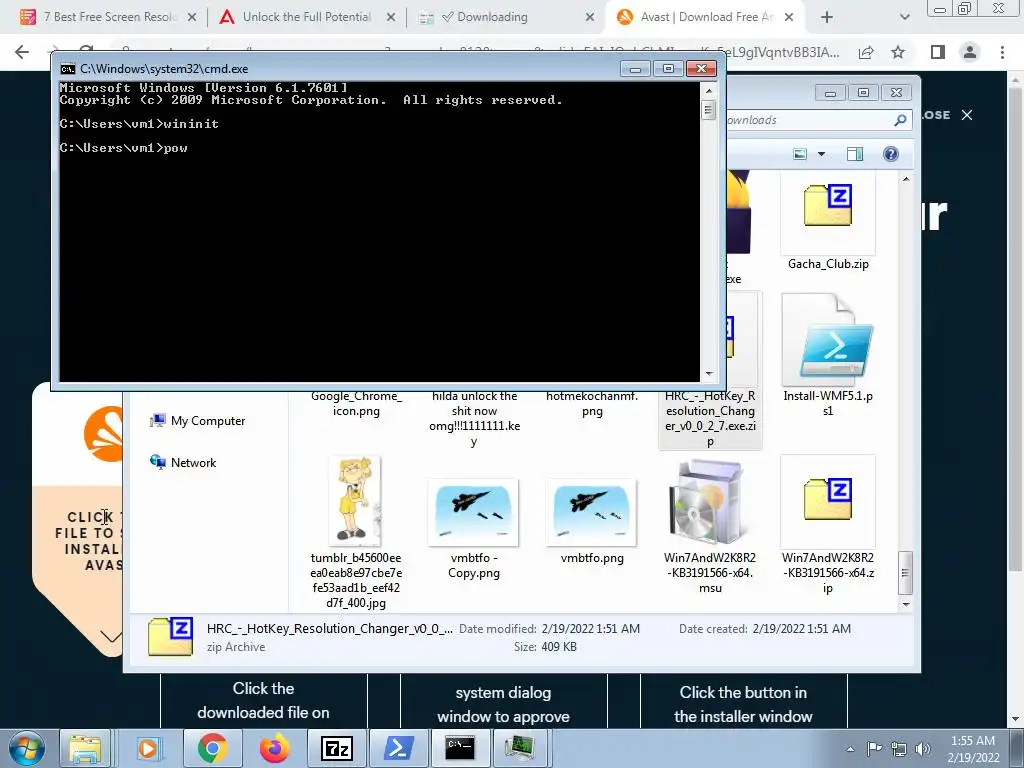This screenshot has height=768, width=1024.
Task: Select HRC_-_HotKey_Resolution_Changer zip file label
Action: pos(710,419)
